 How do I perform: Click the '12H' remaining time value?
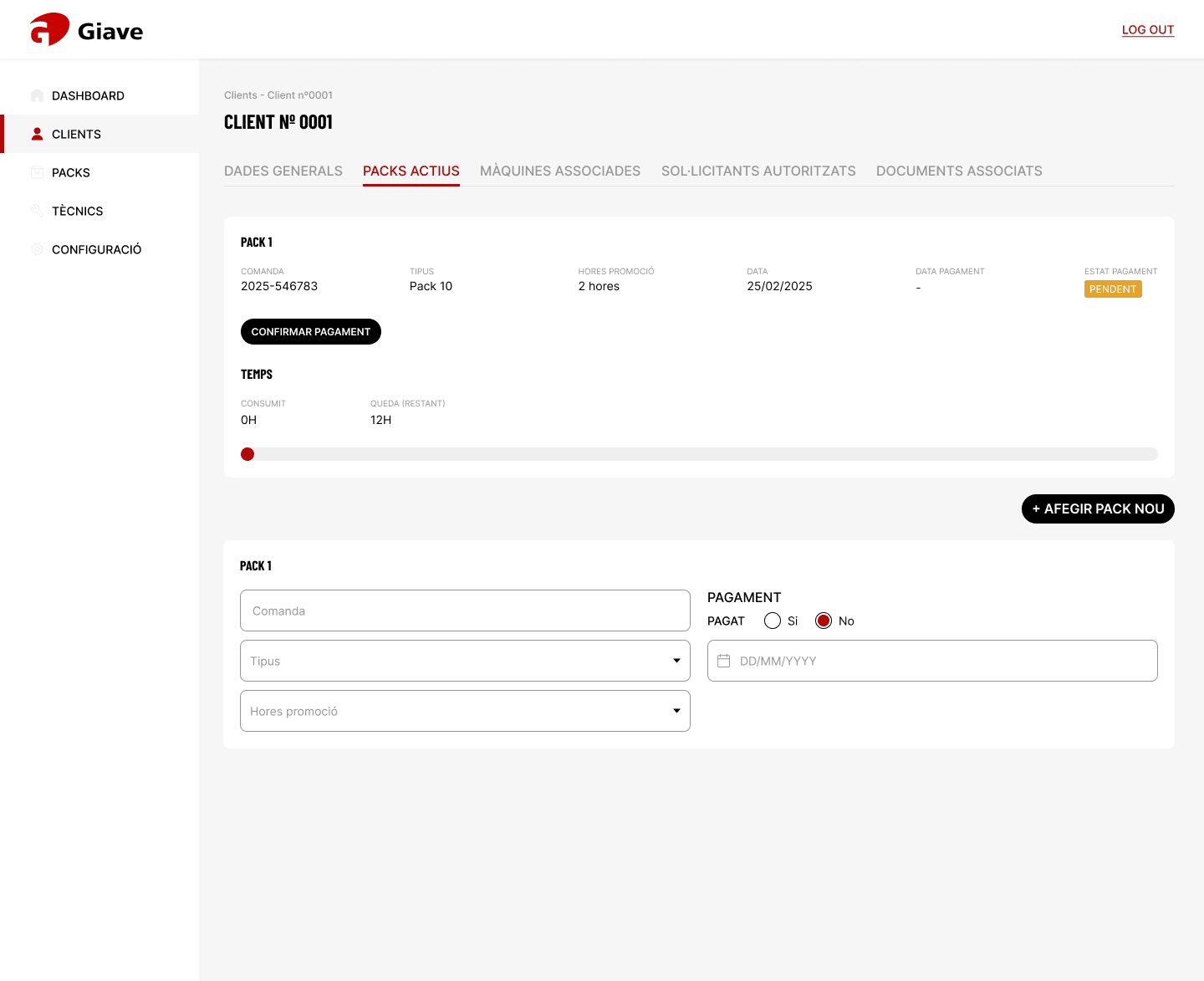(x=380, y=420)
